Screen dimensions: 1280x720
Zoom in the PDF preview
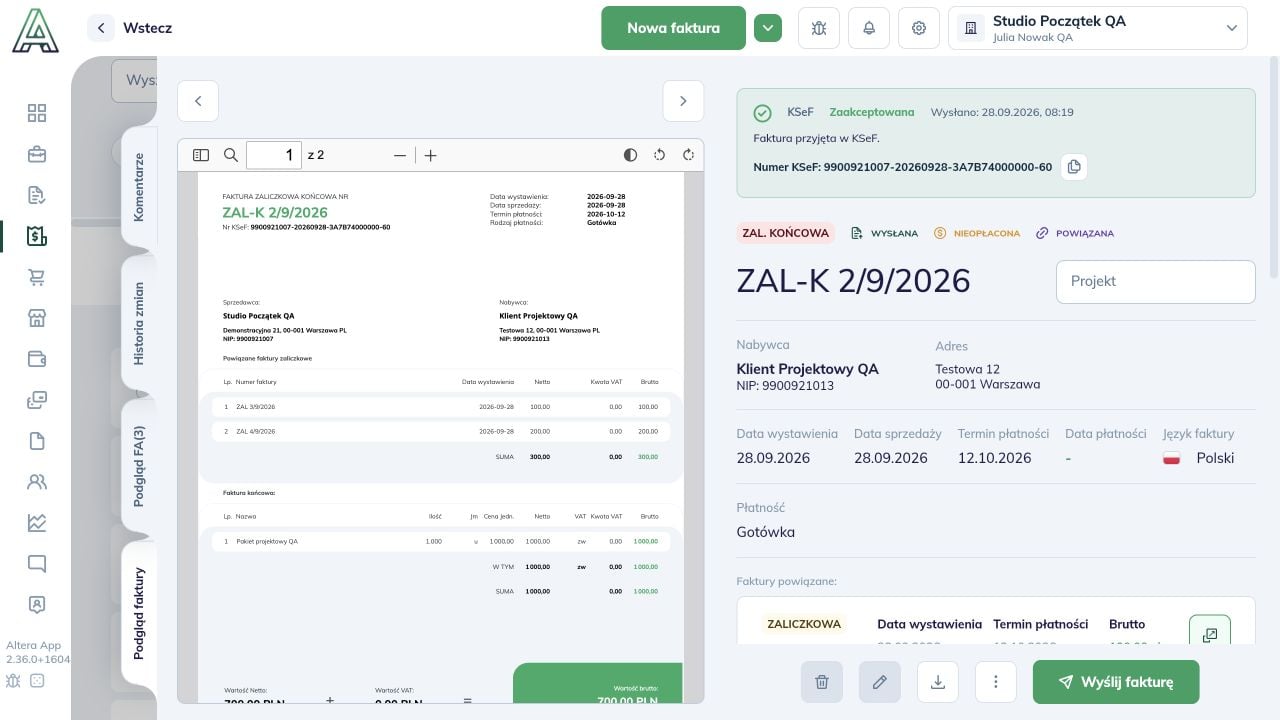(431, 155)
